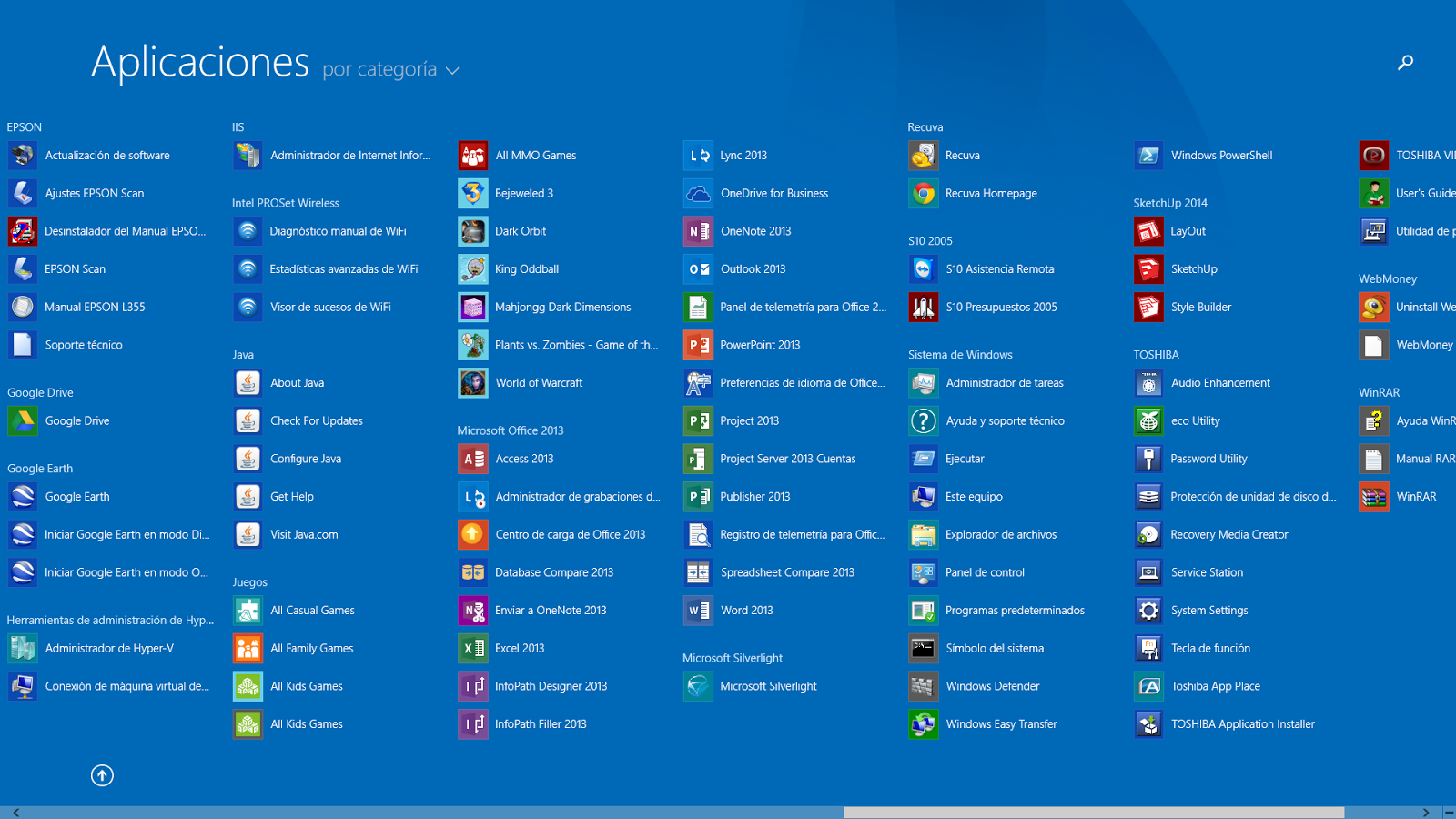This screenshot has height=819, width=1456.
Task: Open the Outlook 2013 icon
Action: 698,269
